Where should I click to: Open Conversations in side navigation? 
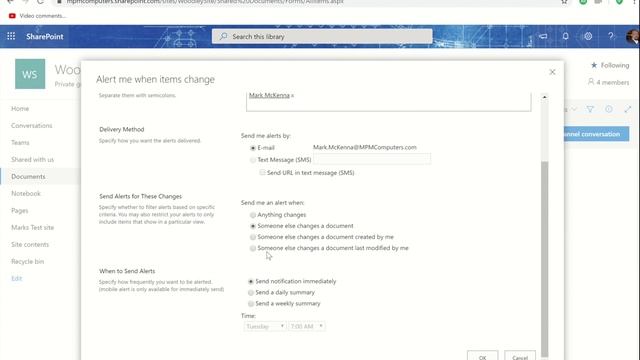coord(31,125)
